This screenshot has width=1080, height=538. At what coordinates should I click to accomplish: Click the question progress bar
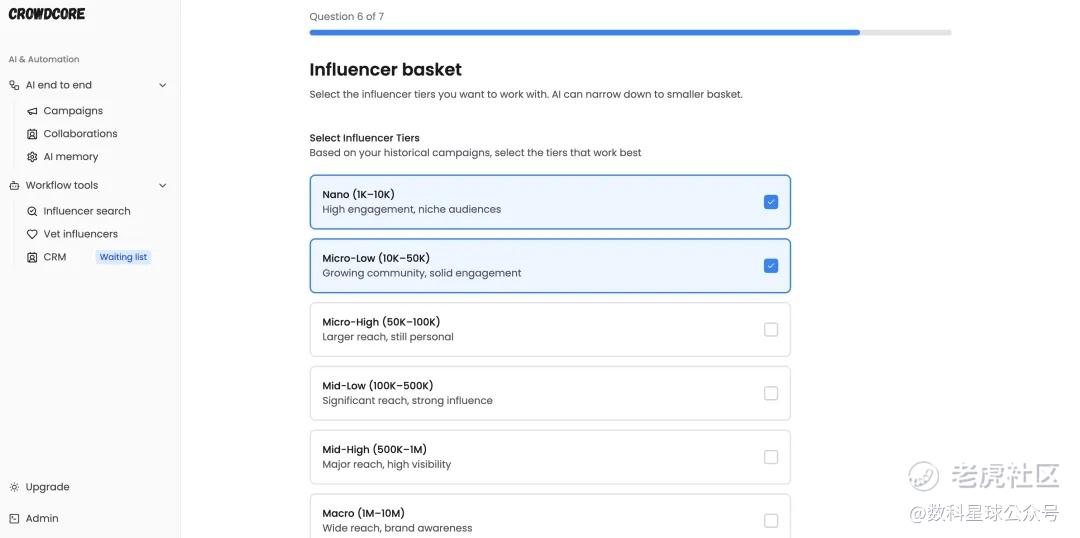(630, 32)
